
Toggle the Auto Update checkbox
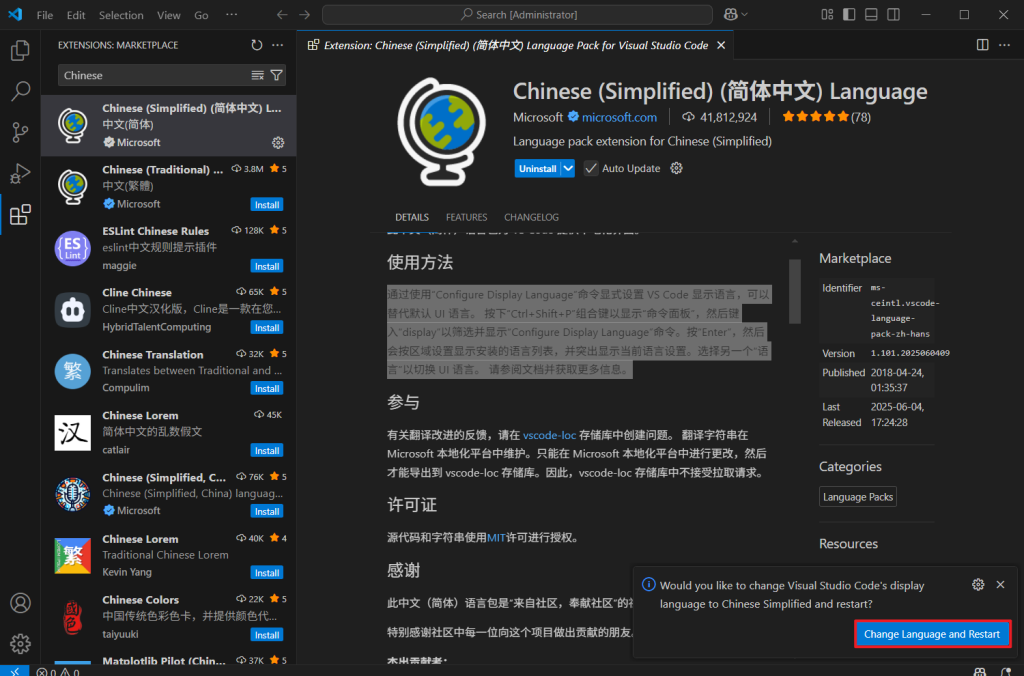pos(591,169)
